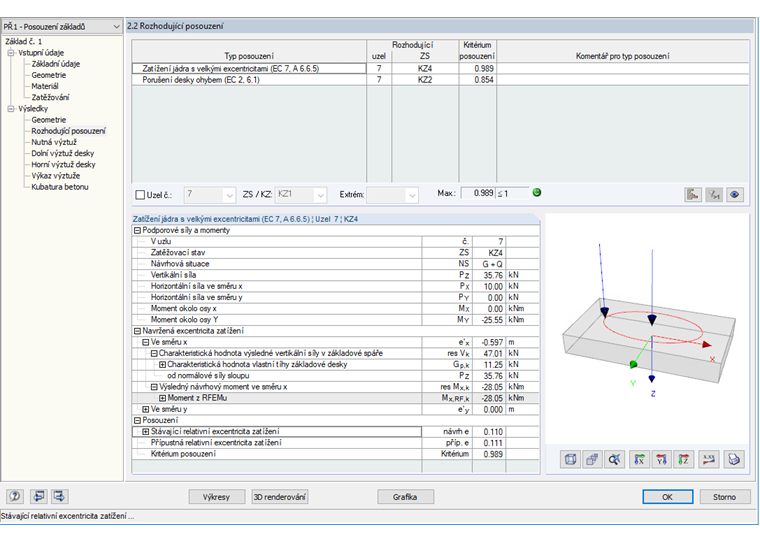
Task: Go to previous table via left-arrow icon
Action: (x=38, y=496)
